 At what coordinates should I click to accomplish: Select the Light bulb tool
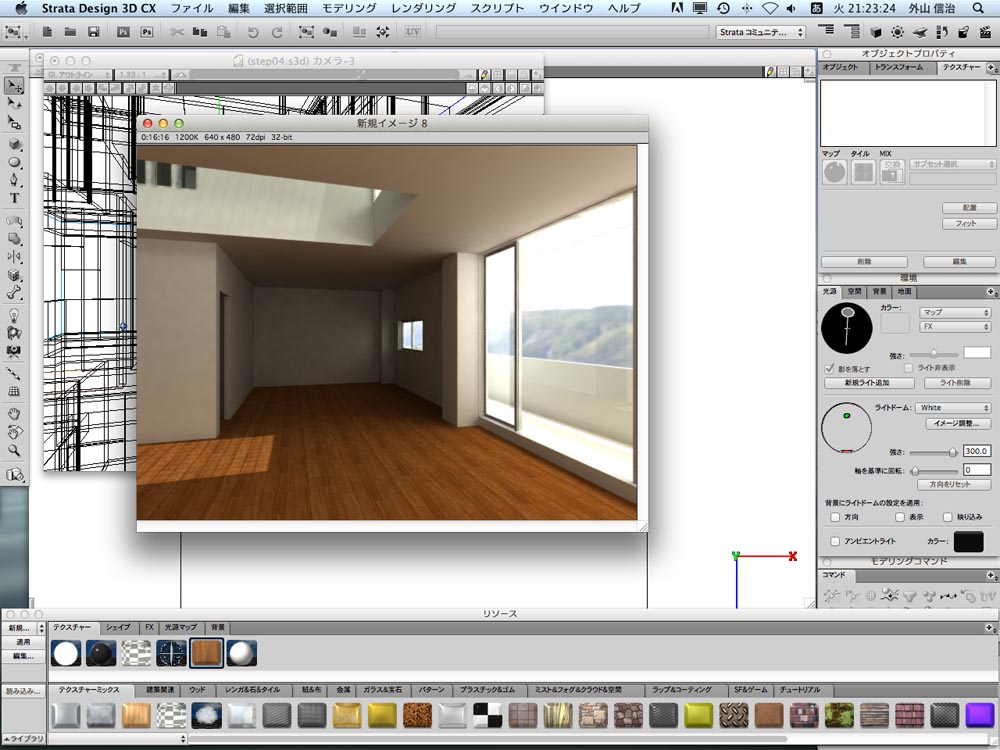point(14,315)
